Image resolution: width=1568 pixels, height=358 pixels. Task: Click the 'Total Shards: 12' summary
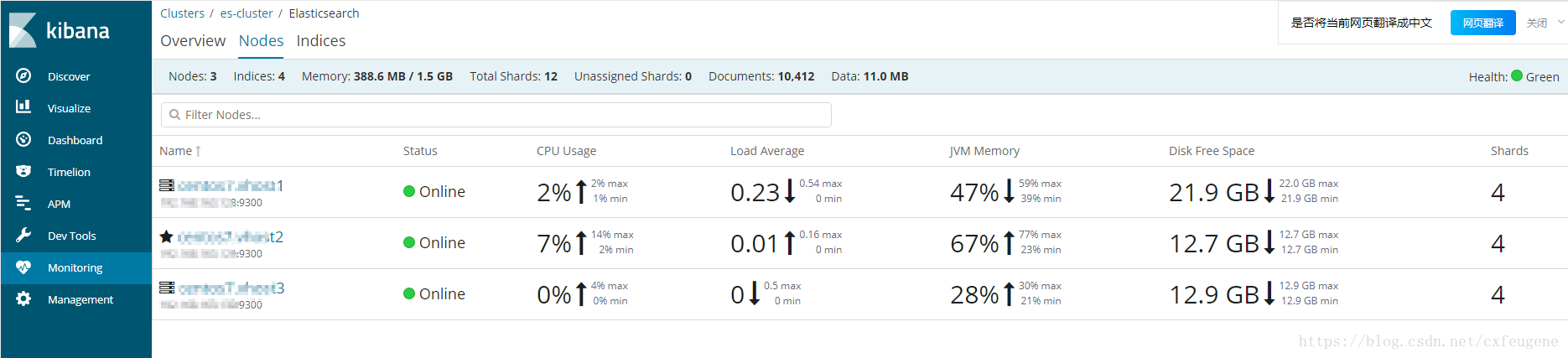pos(513,76)
